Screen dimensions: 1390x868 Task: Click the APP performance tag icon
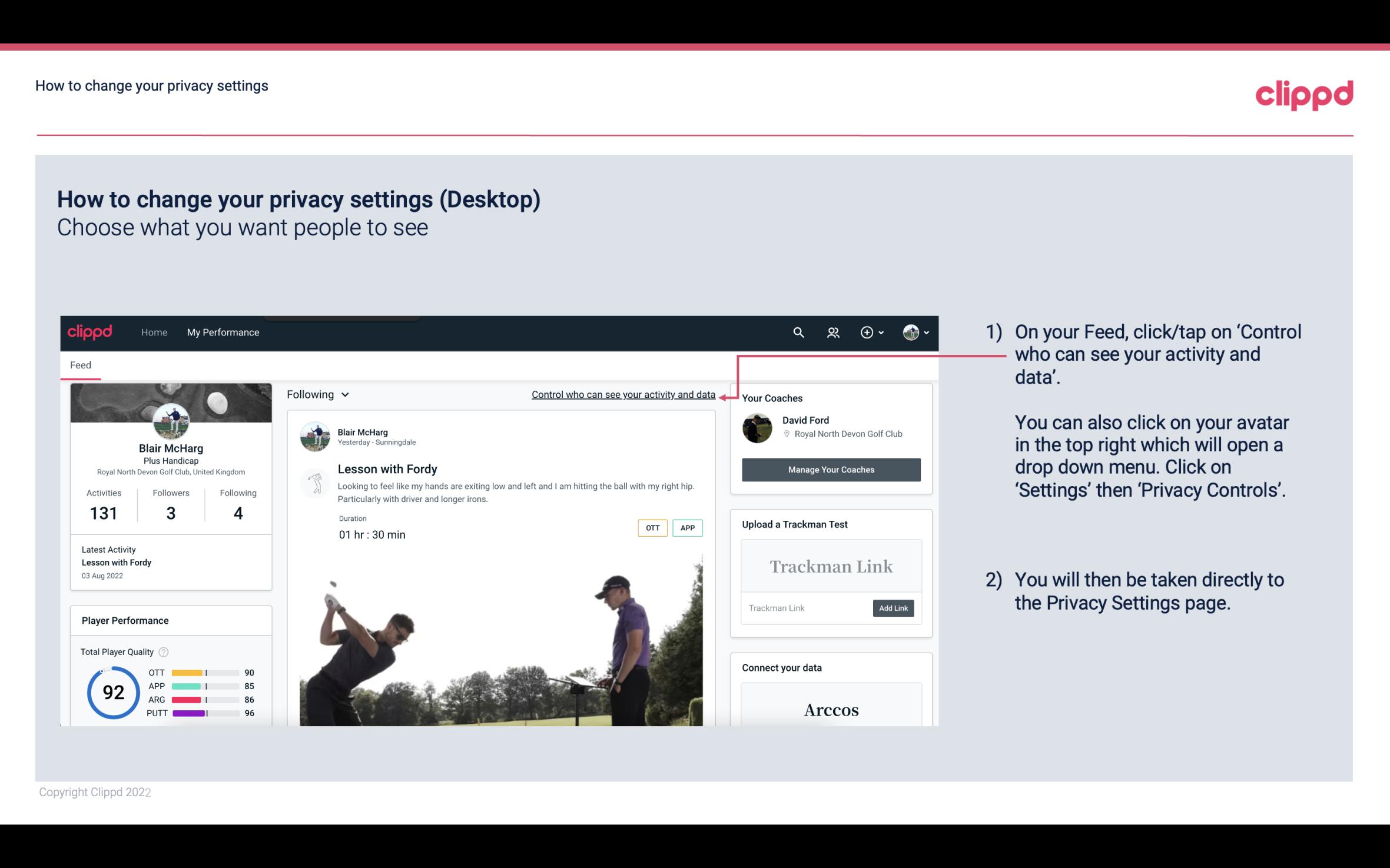(x=688, y=528)
